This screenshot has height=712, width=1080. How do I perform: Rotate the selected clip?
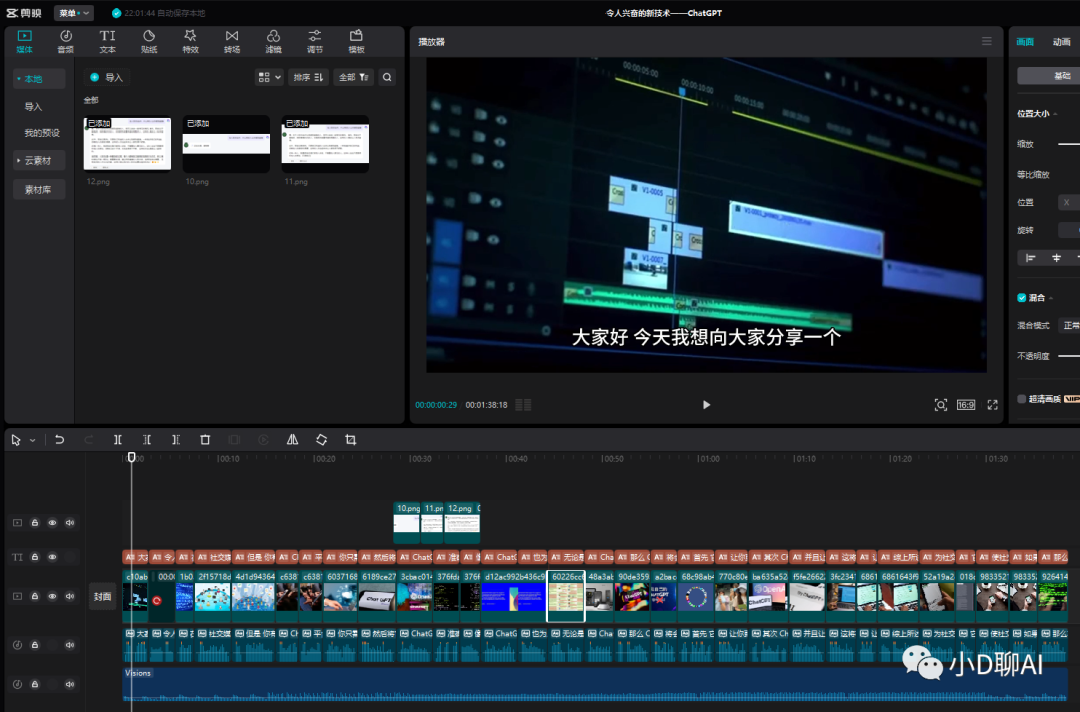click(322, 440)
